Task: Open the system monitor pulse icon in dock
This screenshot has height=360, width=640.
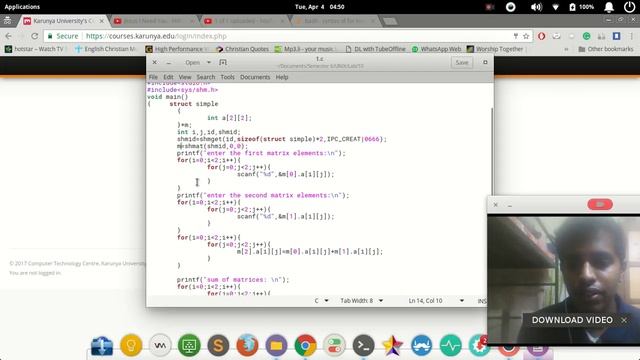Action: point(451,346)
